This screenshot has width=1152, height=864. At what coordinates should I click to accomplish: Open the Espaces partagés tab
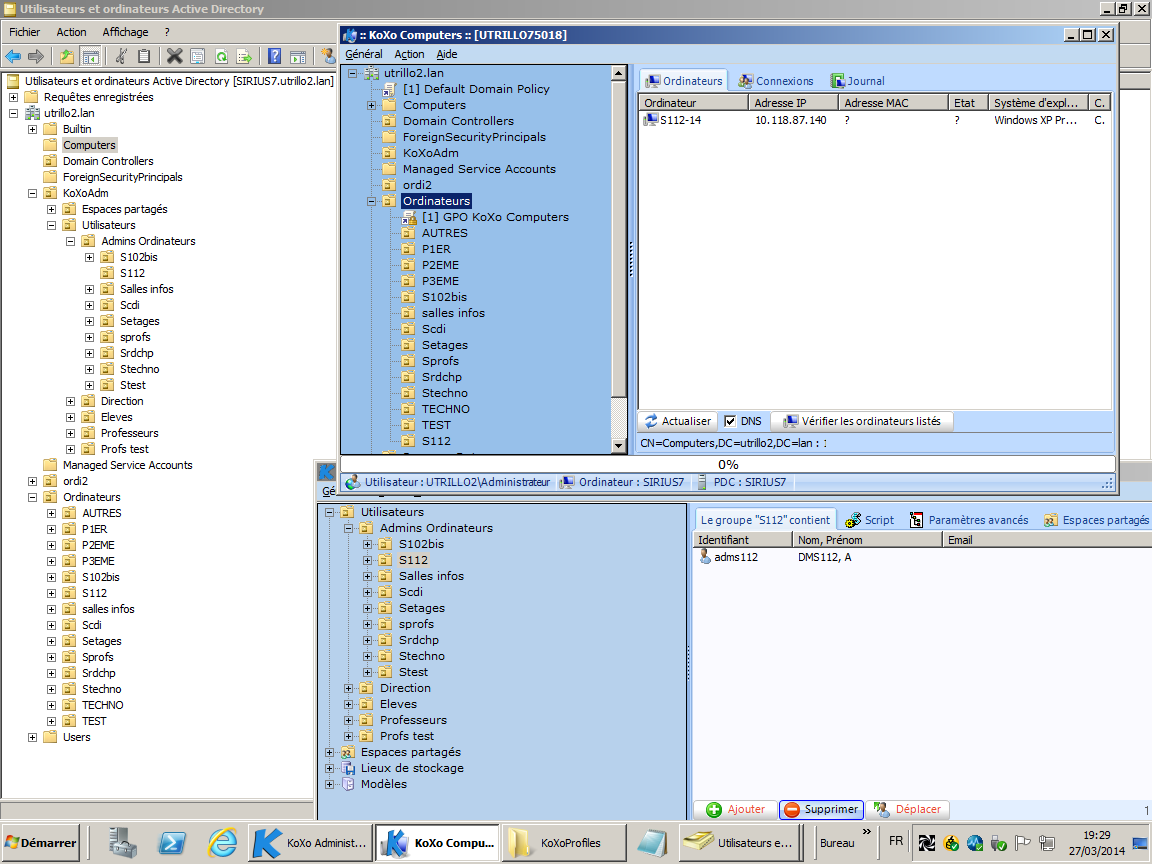tap(1096, 520)
